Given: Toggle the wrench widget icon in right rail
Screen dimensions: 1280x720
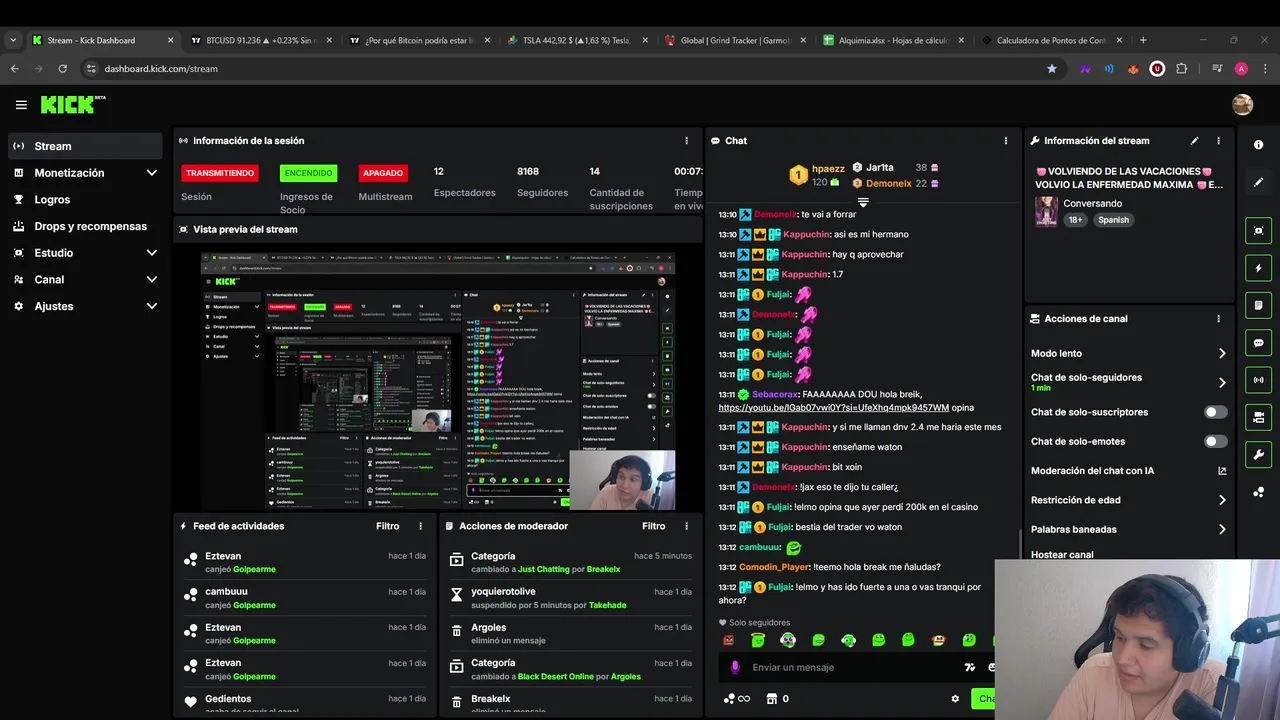Looking at the screenshot, I should click(x=1258, y=455).
